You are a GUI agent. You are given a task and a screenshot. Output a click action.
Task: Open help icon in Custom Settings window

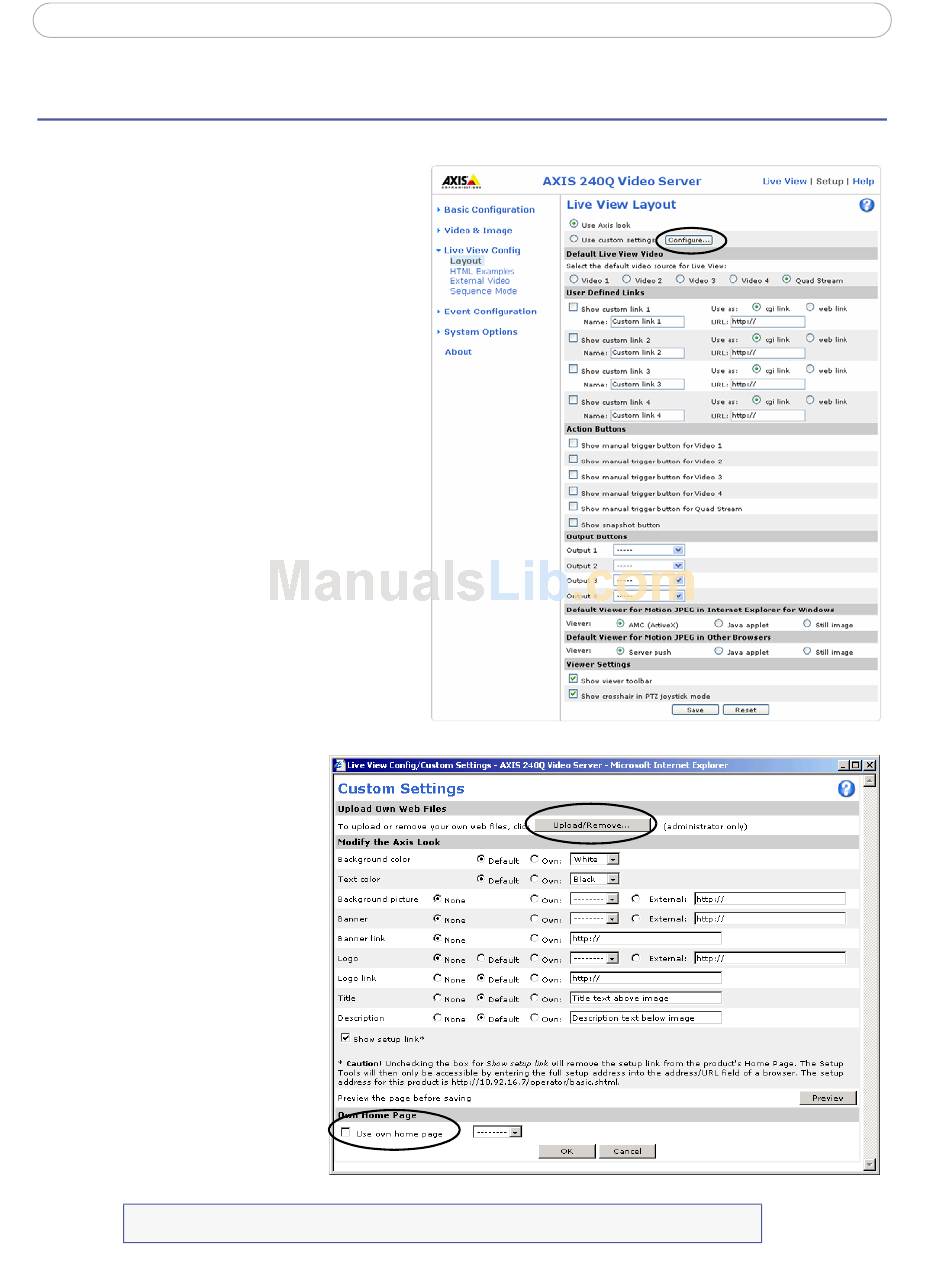847,789
